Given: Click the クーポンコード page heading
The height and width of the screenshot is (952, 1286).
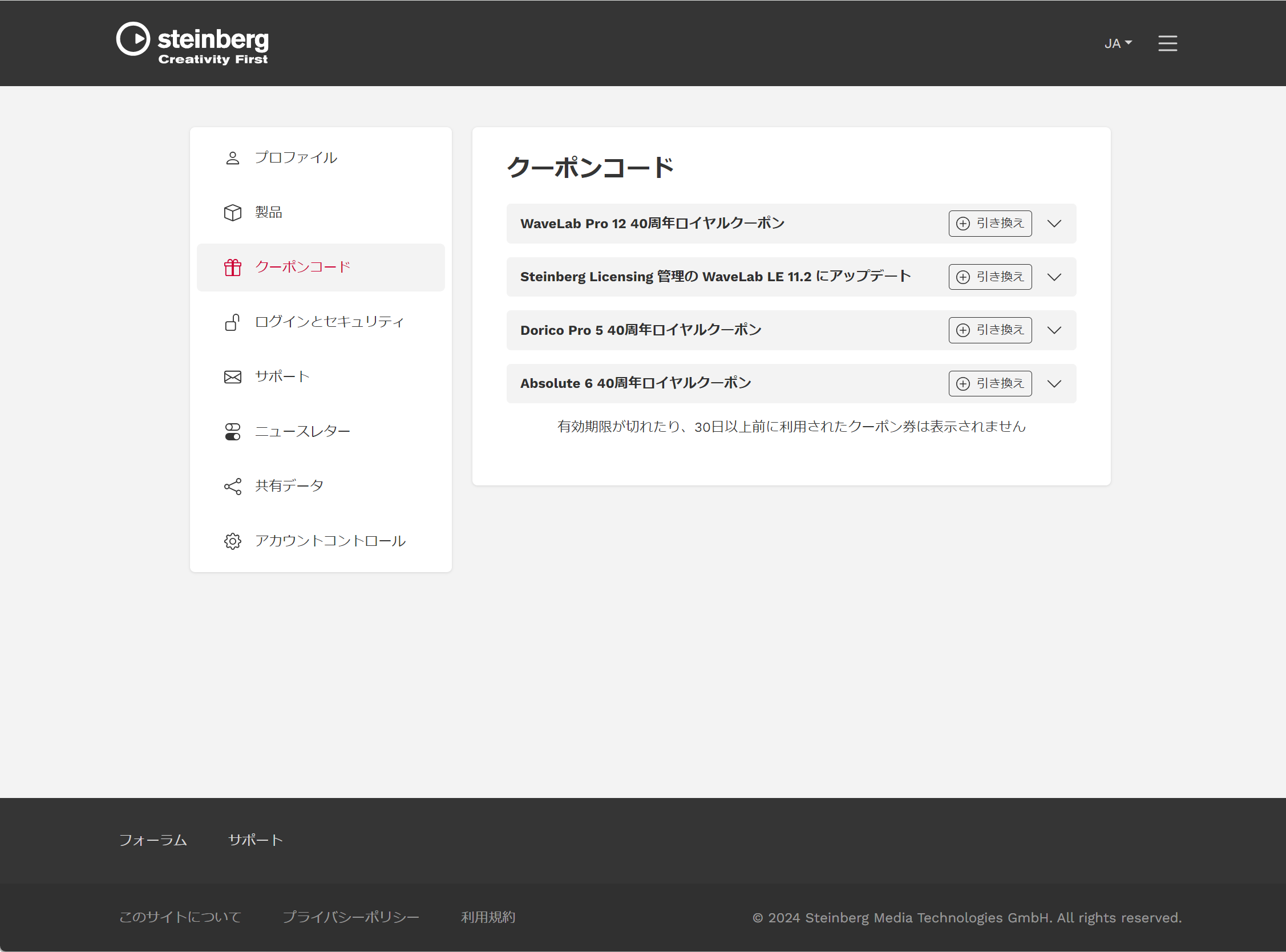Looking at the screenshot, I should coord(591,168).
